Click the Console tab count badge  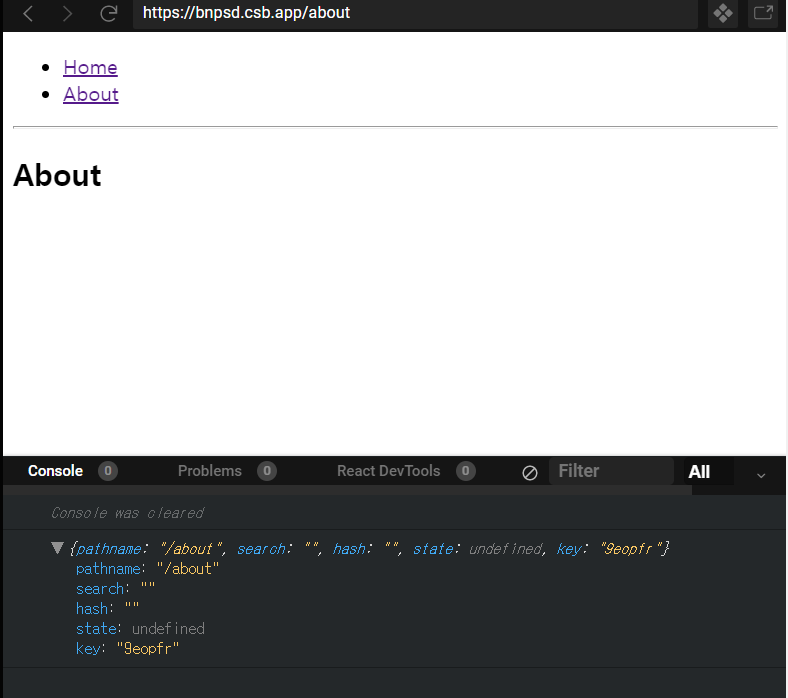coord(108,471)
